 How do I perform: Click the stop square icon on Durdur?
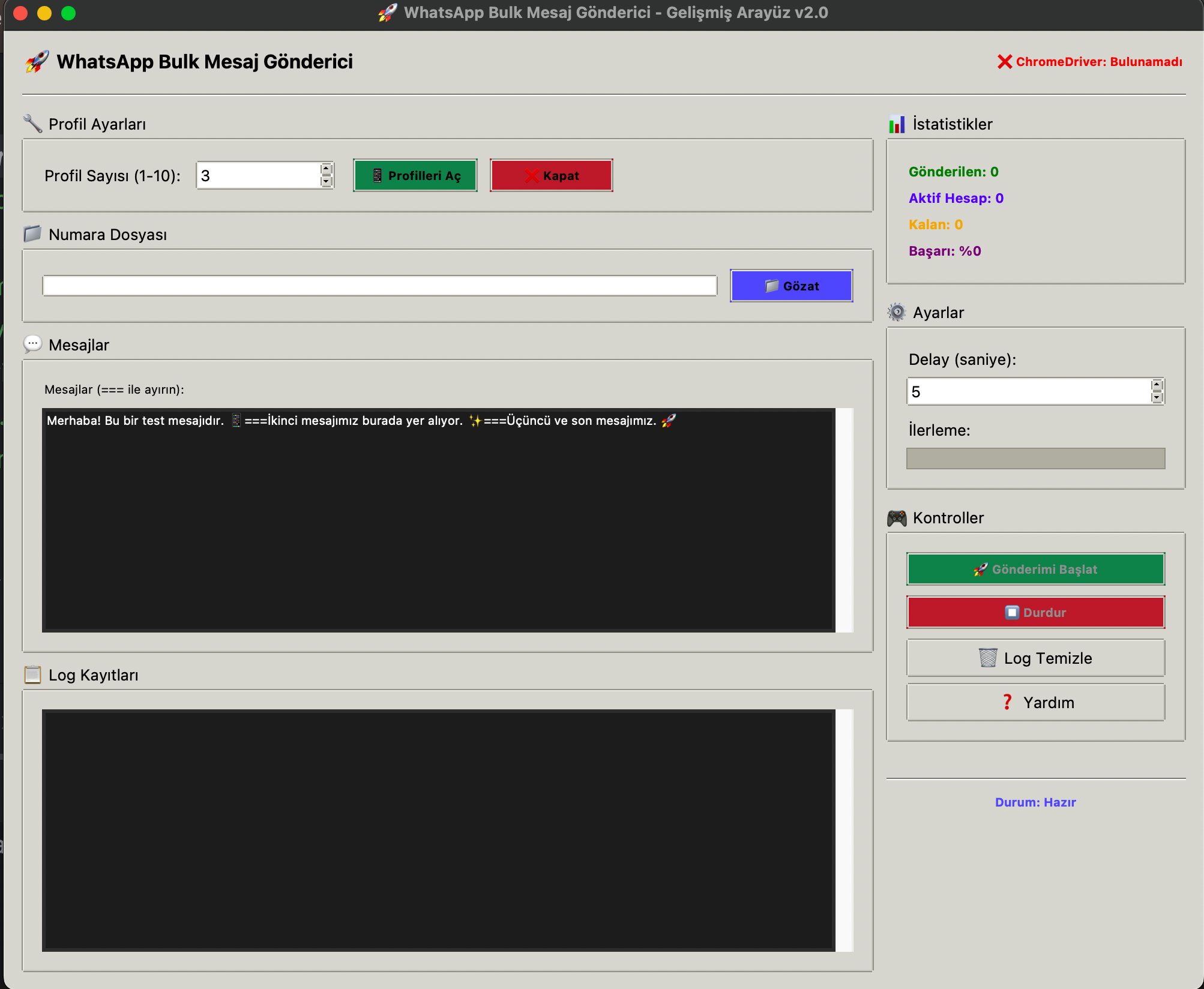[x=1012, y=612]
